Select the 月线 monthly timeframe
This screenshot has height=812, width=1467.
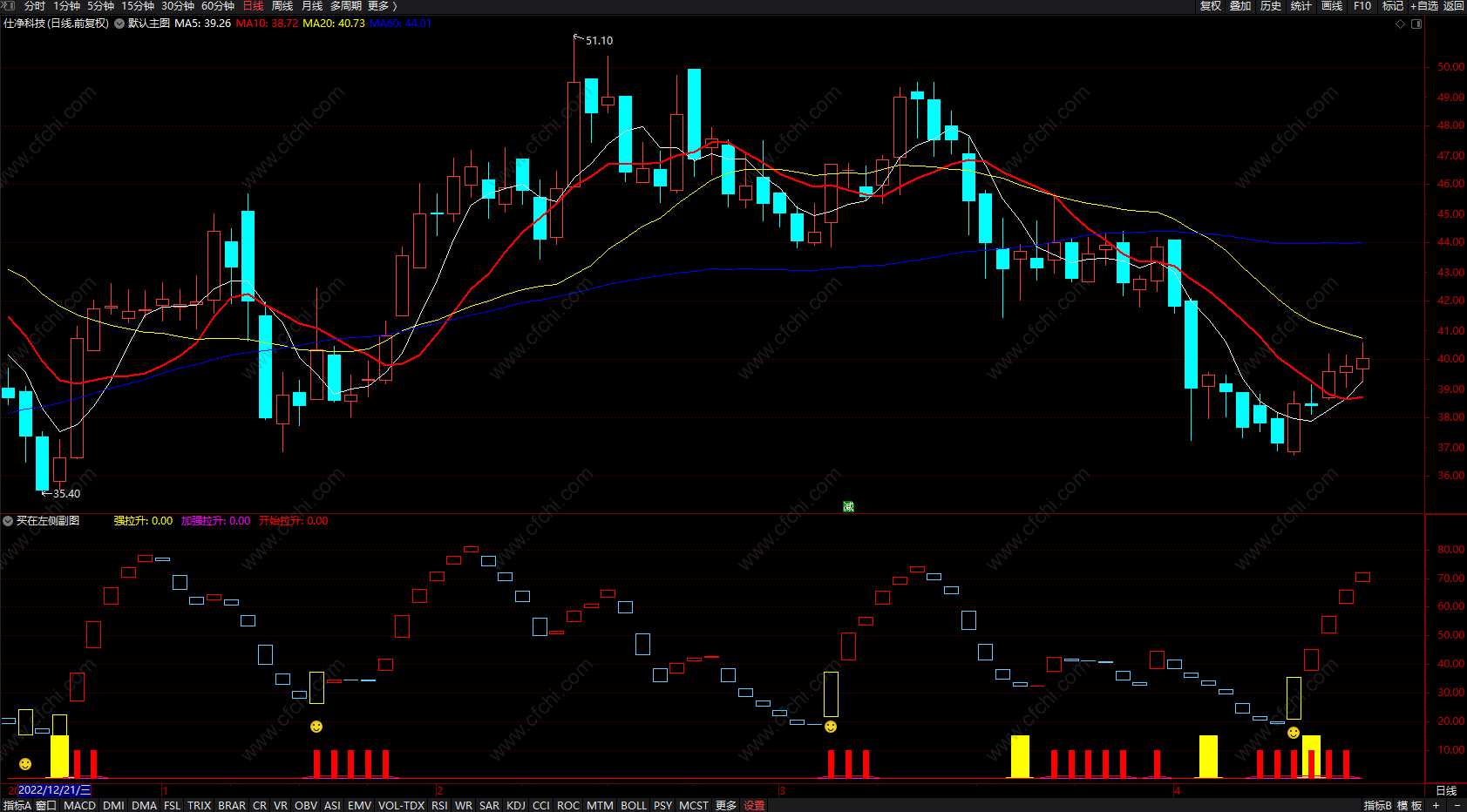click(x=312, y=6)
